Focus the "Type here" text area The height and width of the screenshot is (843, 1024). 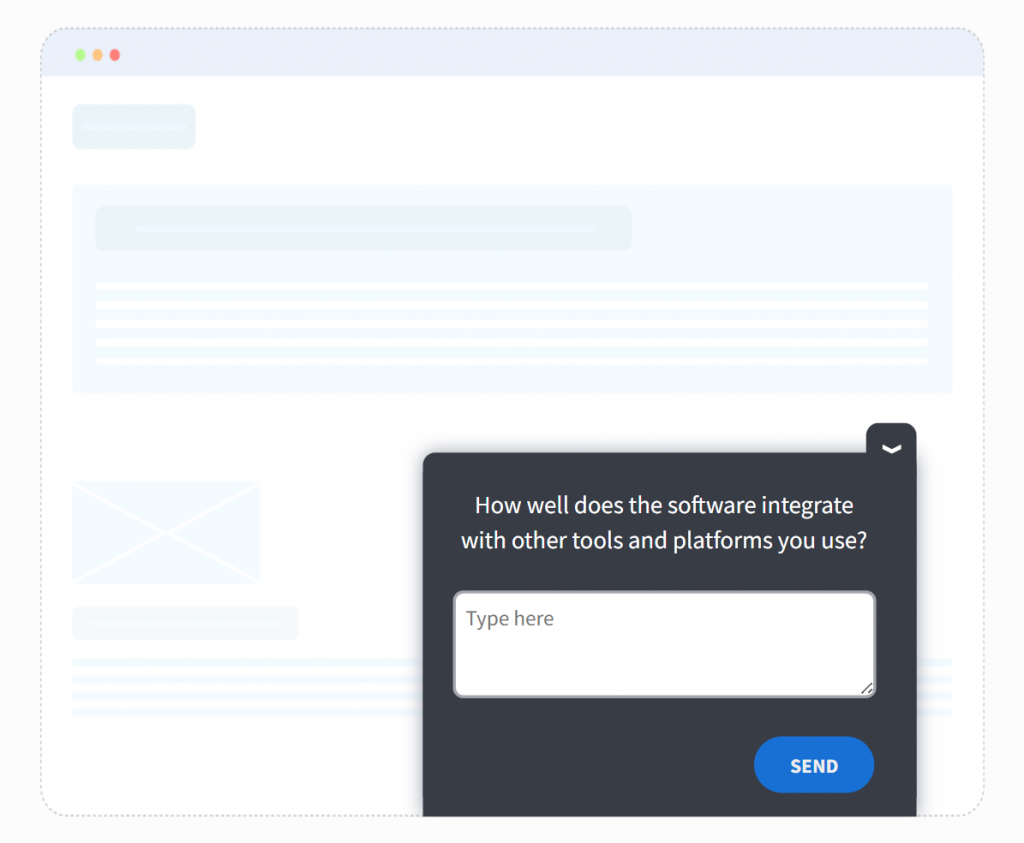coord(664,644)
